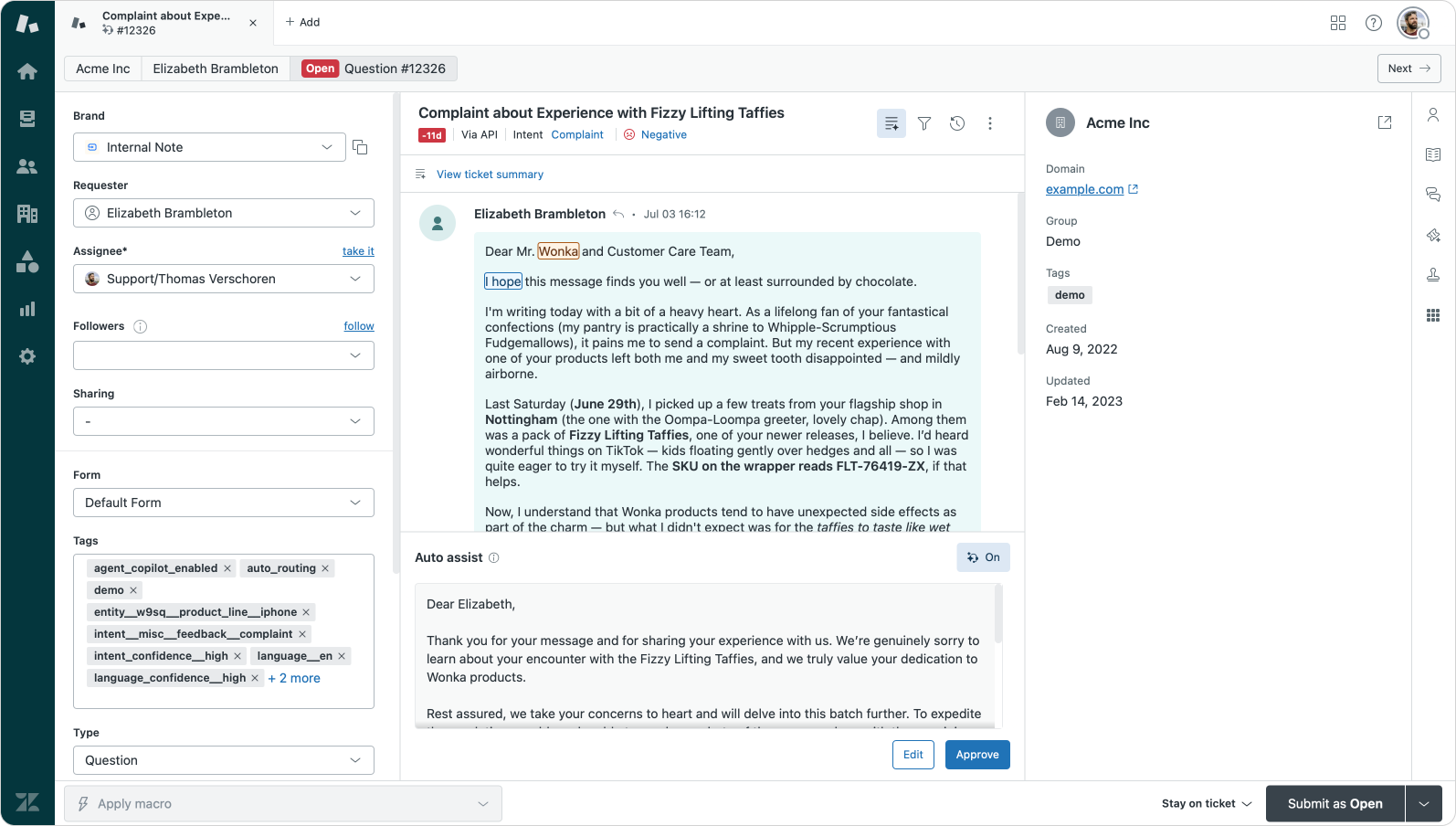The height and width of the screenshot is (826, 1456).
Task: Open the Followers dropdown field
Action: pos(224,355)
